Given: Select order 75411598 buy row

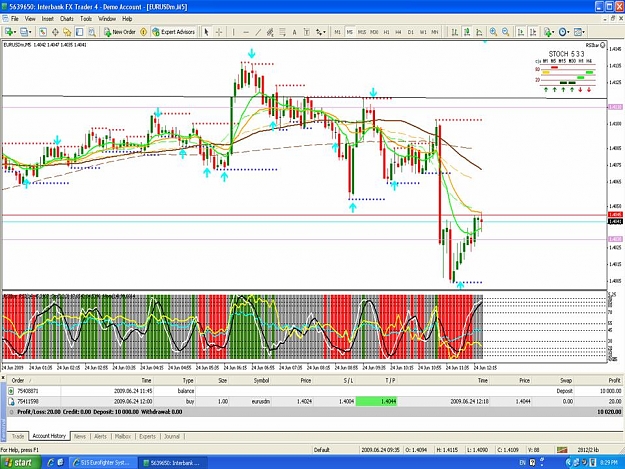Looking at the screenshot, I should click(314, 401).
